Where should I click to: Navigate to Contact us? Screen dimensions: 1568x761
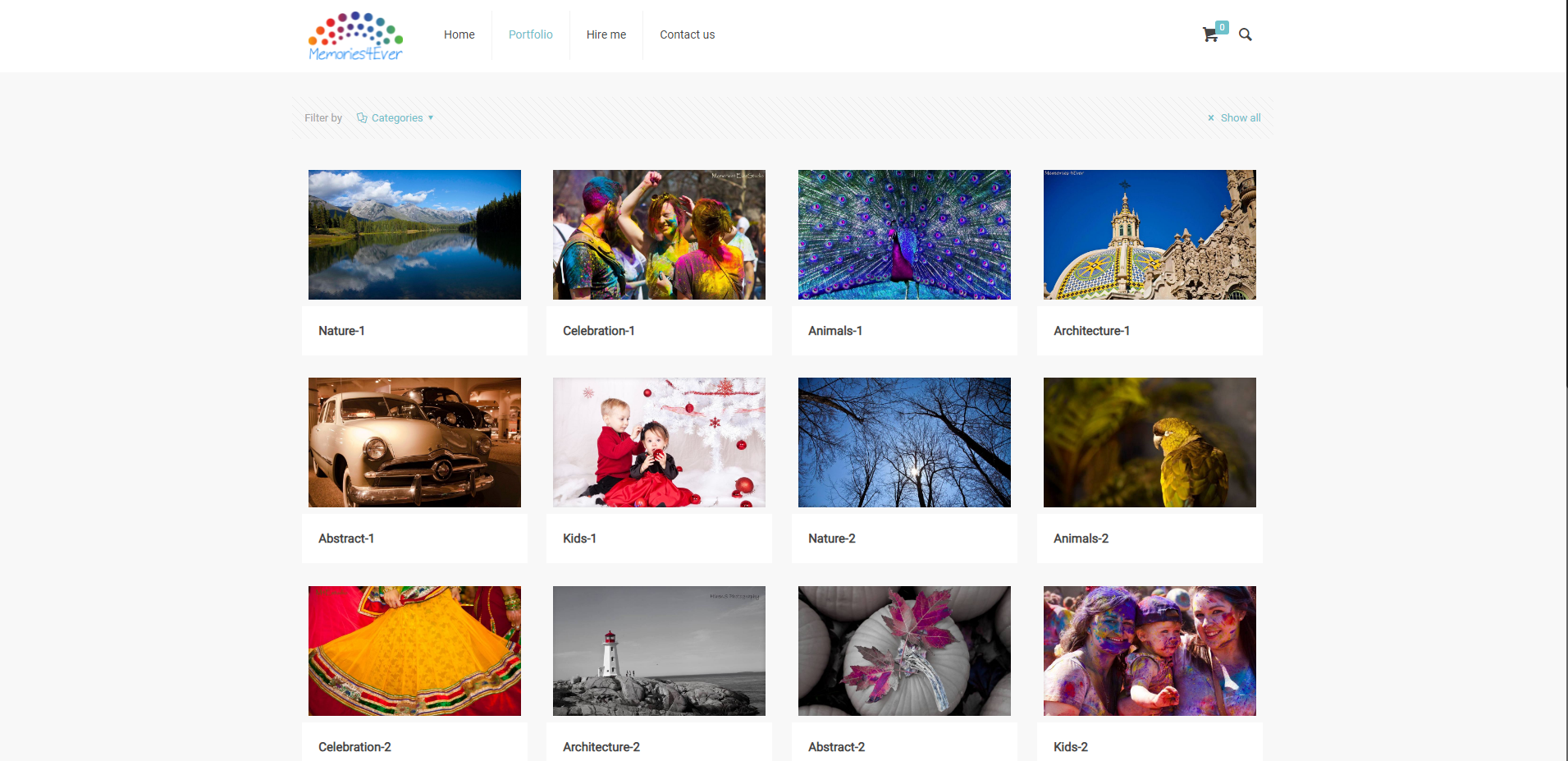687,34
